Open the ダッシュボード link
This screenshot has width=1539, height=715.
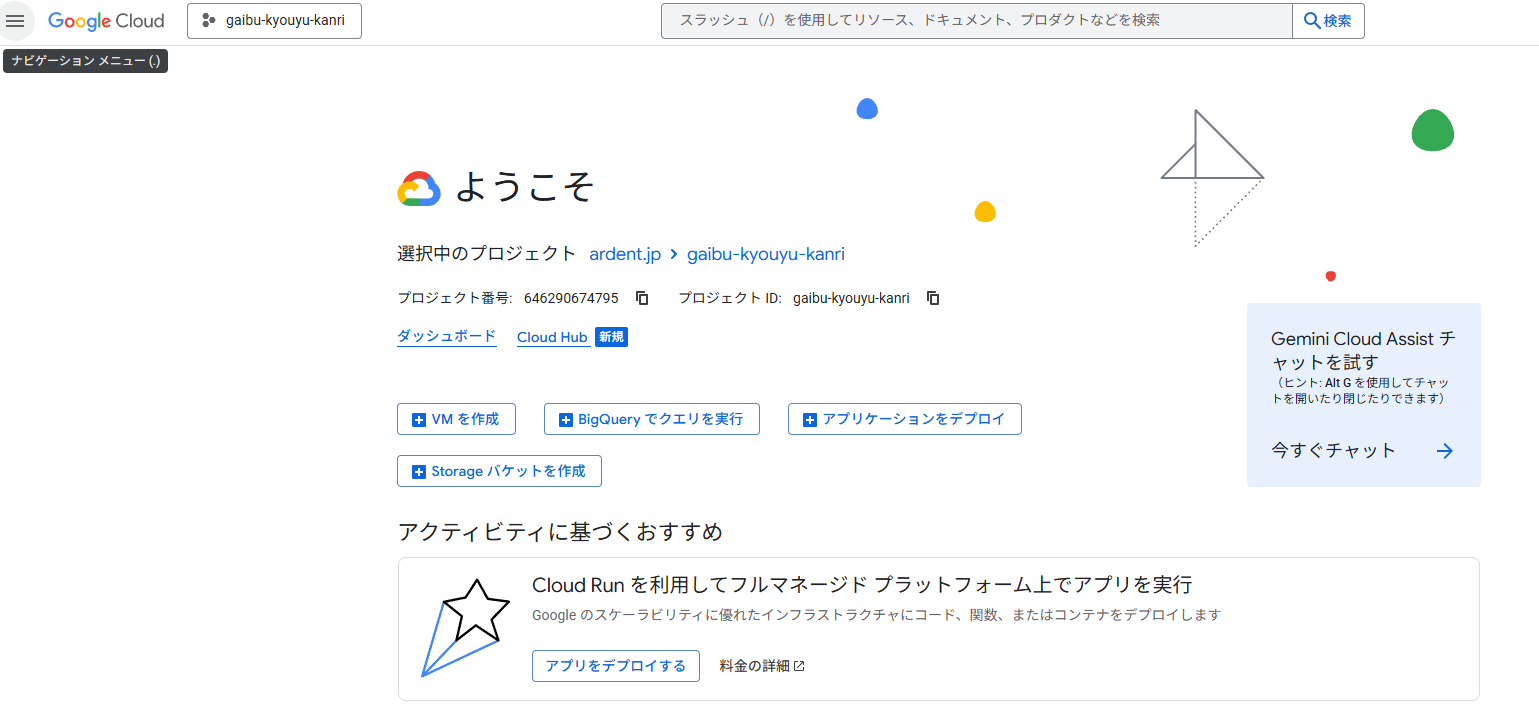coord(446,337)
